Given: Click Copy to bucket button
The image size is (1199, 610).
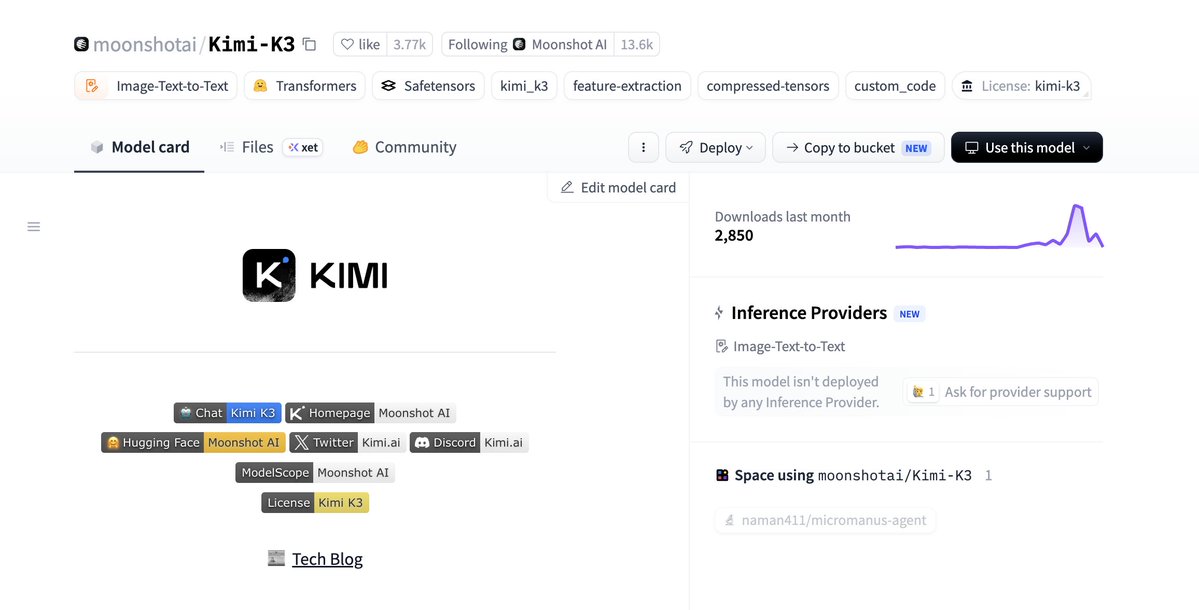Looking at the screenshot, I should (858, 148).
